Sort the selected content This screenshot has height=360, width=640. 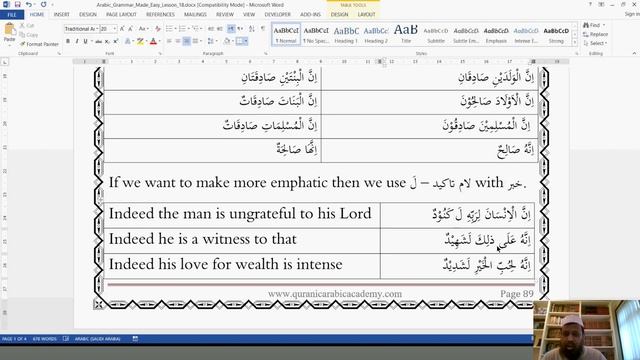pos(252,29)
